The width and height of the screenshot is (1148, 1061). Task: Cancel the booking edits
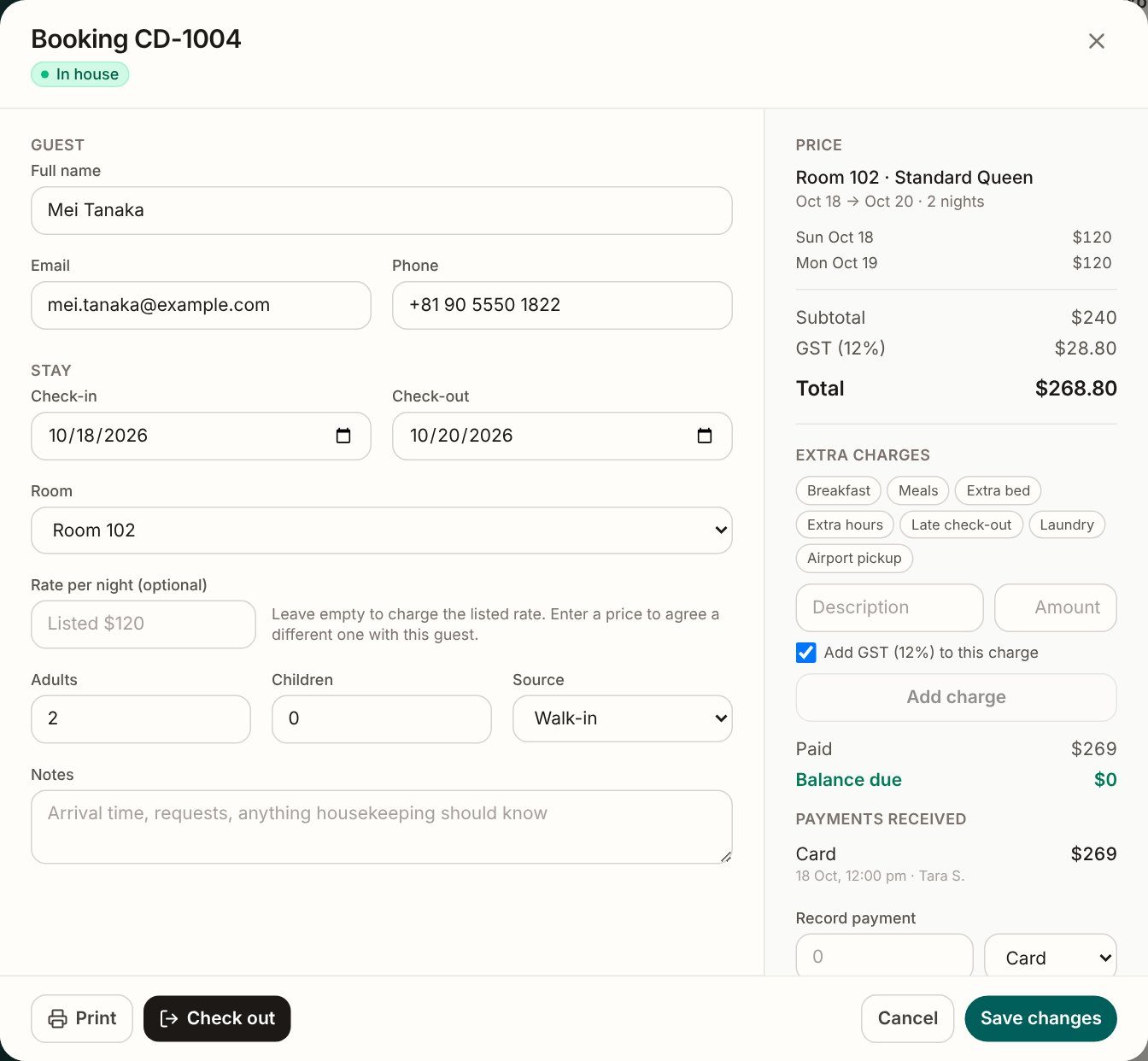907,1018
